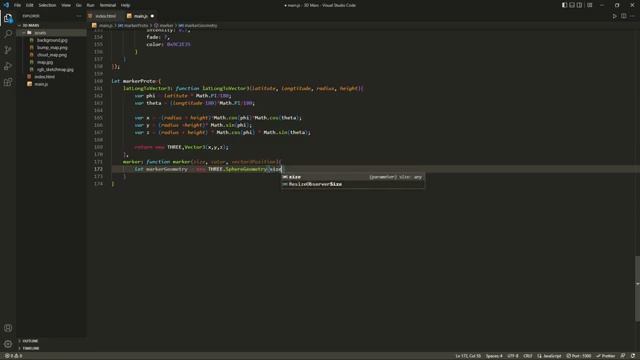This screenshot has width=640, height=360.
Task: Click the Port: 5500 Live Server status item
Action: coord(579,356)
